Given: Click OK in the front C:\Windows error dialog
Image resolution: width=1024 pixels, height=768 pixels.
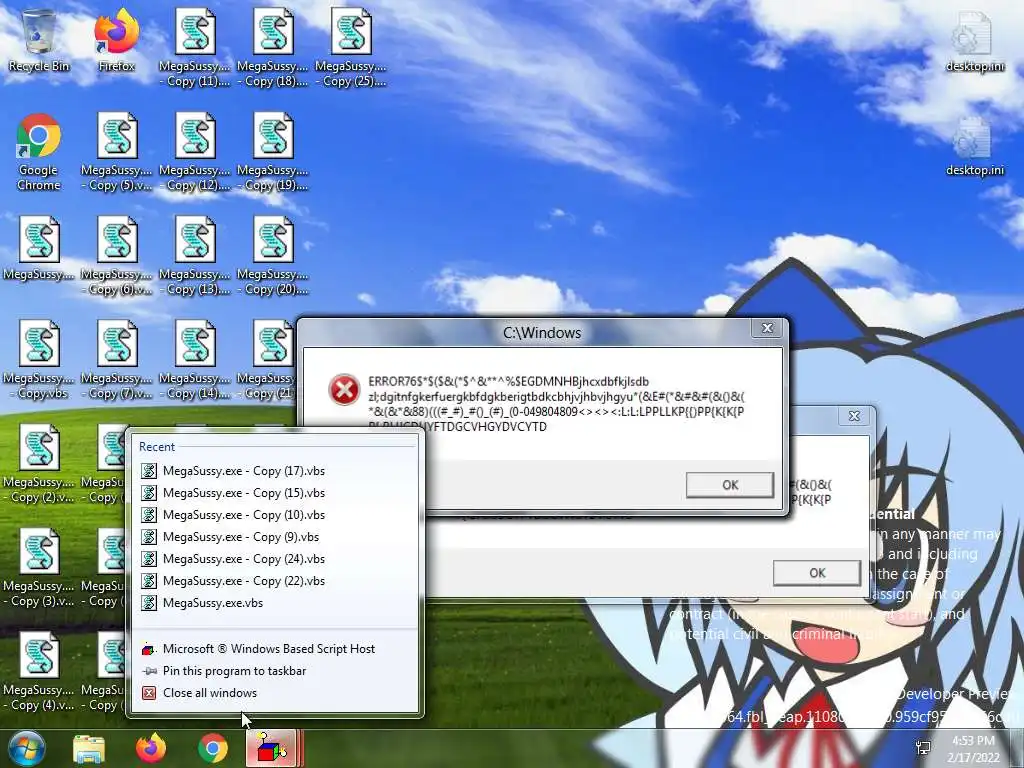Looking at the screenshot, I should pyautogui.click(x=730, y=485).
